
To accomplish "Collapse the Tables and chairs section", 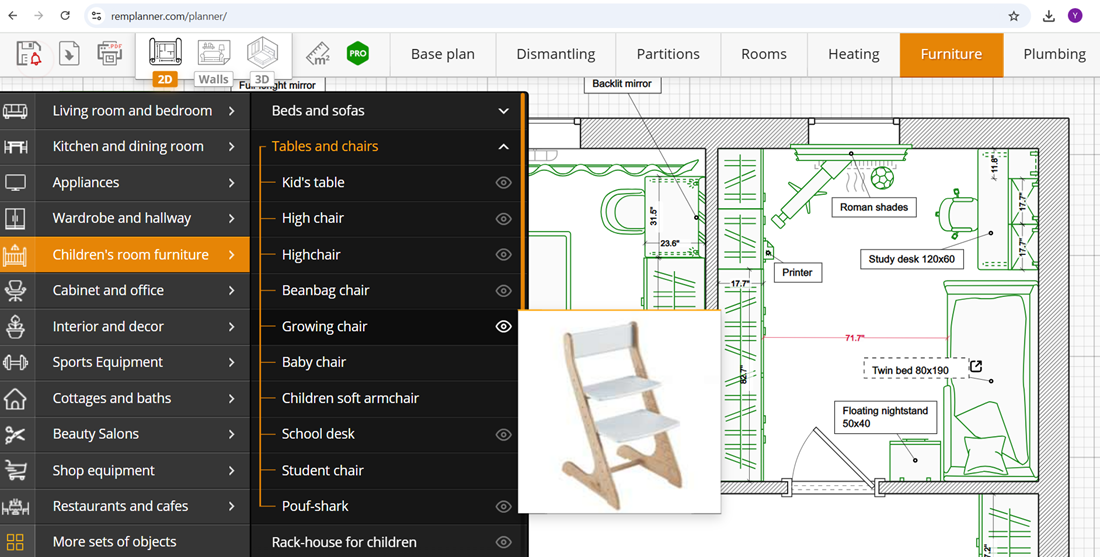I will 503,147.
